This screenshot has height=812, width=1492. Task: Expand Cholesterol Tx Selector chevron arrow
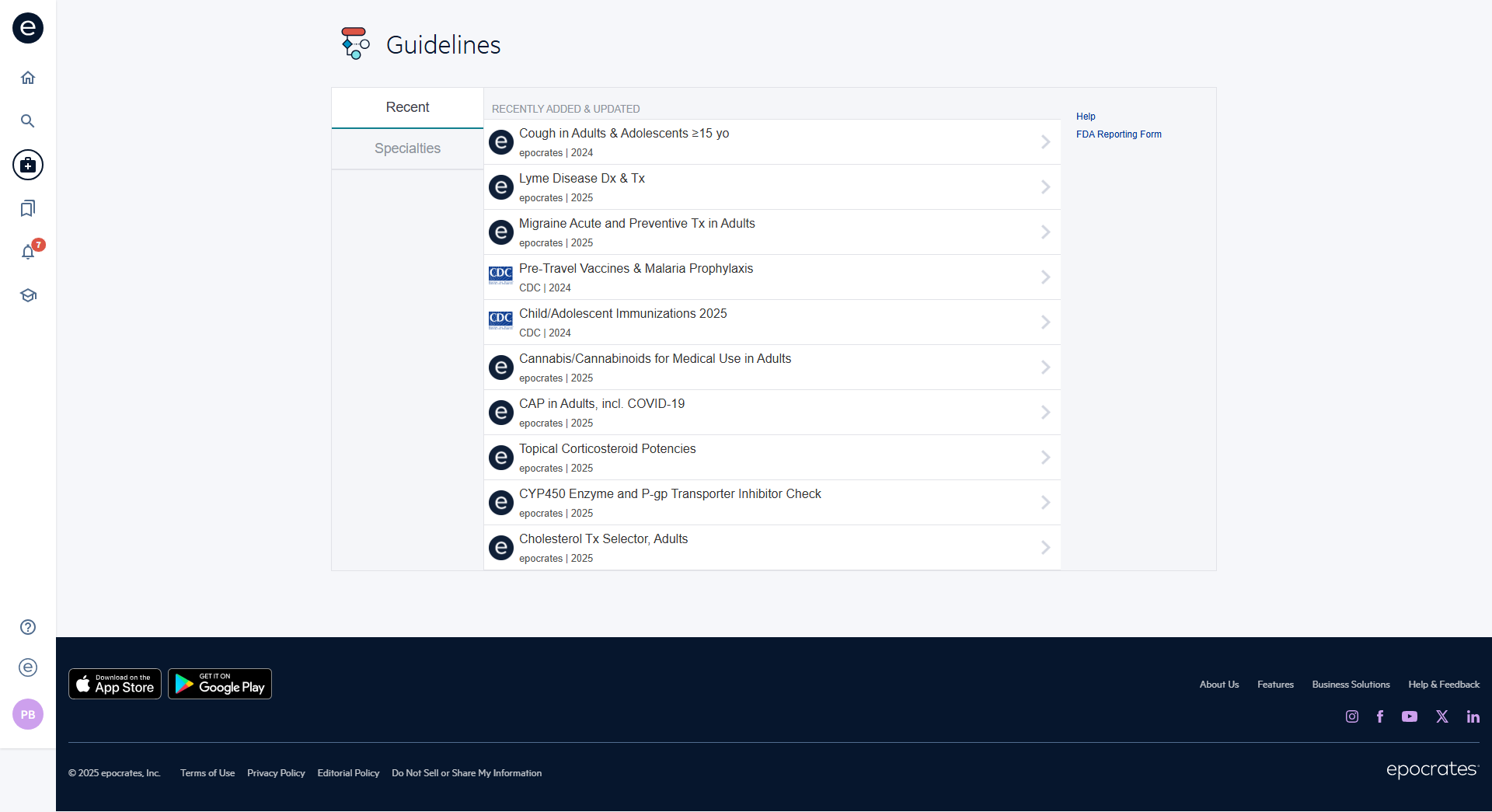pos(1045,548)
